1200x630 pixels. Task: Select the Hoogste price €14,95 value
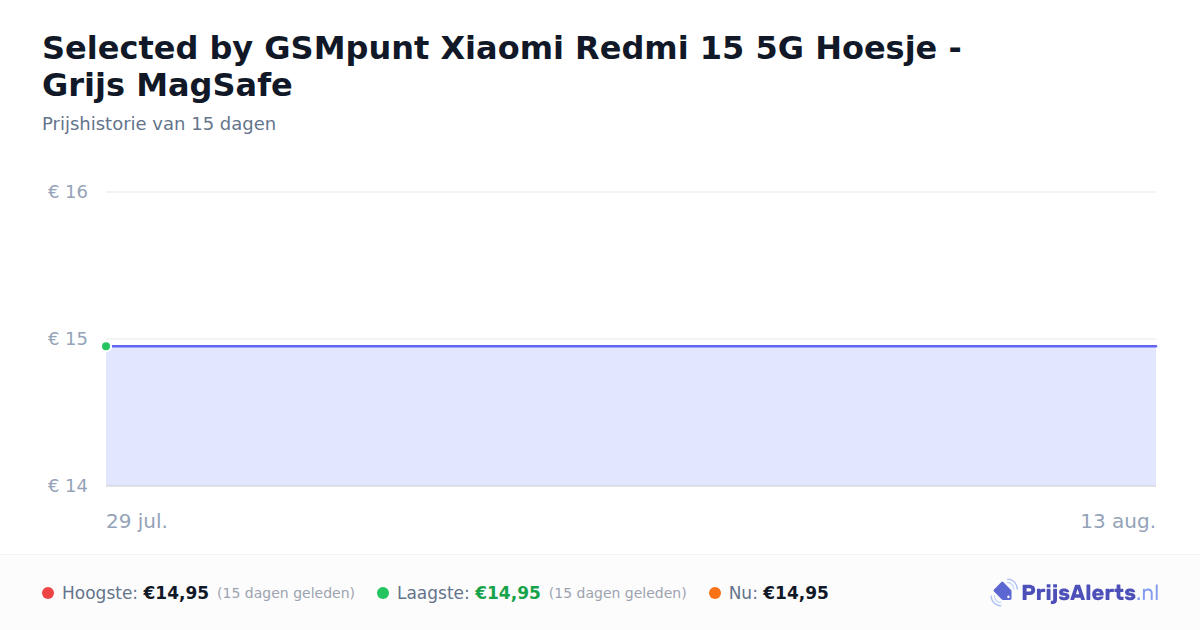pos(176,593)
